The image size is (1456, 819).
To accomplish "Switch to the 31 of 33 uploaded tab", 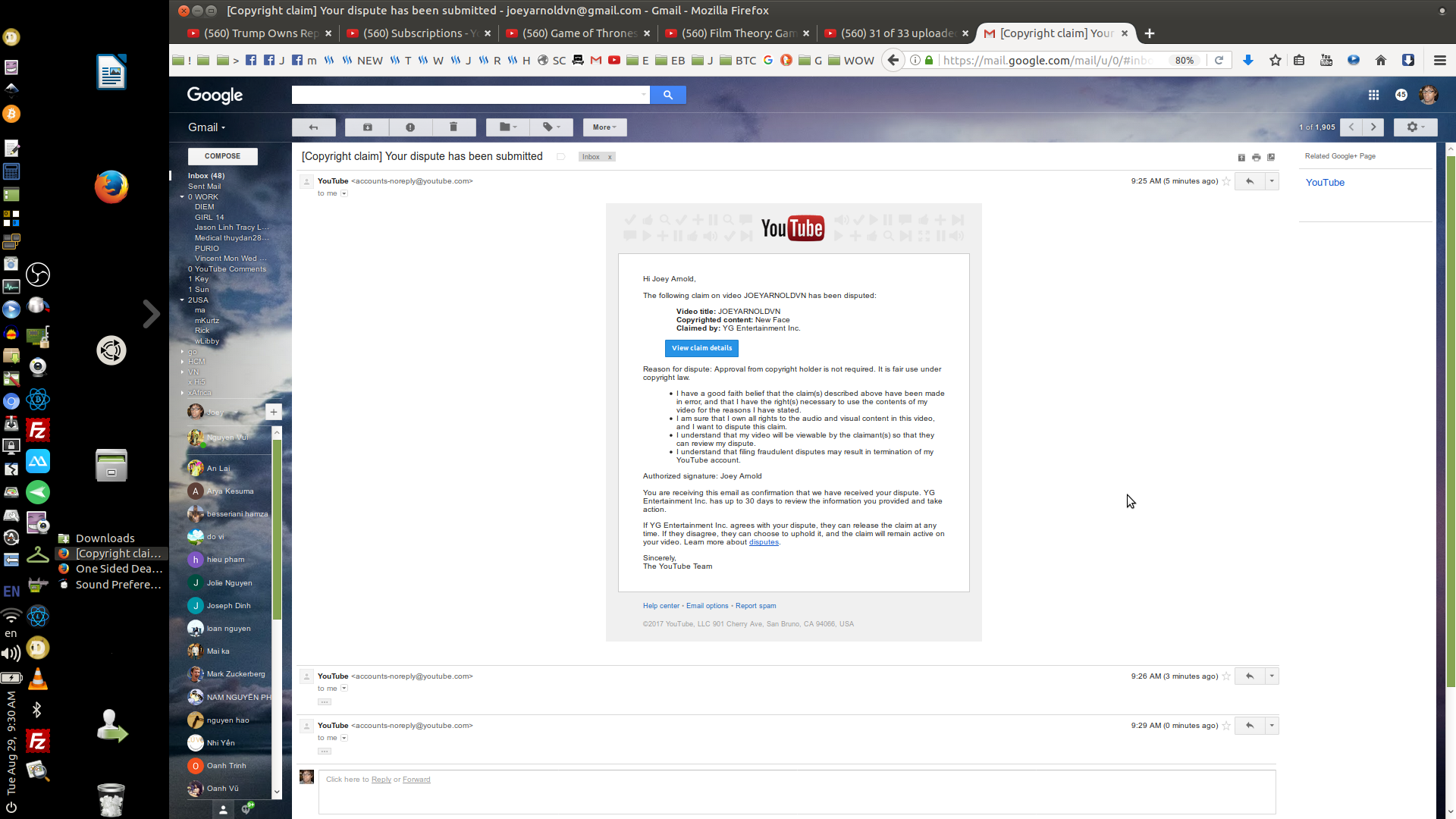I will click(x=897, y=33).
